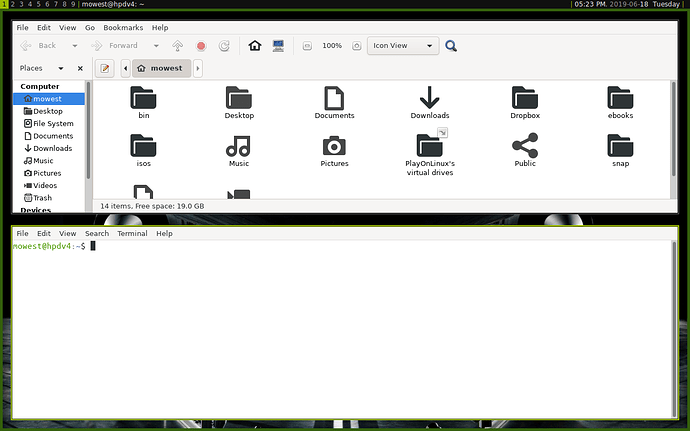Go up one folder with Up arrow
The width and height of the screenshot is (690, 431).
click(x=177, y=46)
